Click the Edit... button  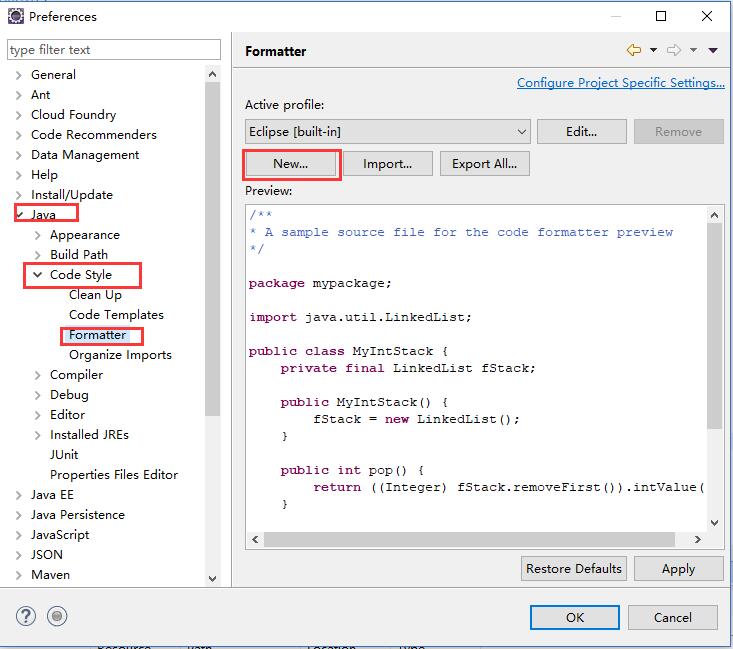(582, 132)
